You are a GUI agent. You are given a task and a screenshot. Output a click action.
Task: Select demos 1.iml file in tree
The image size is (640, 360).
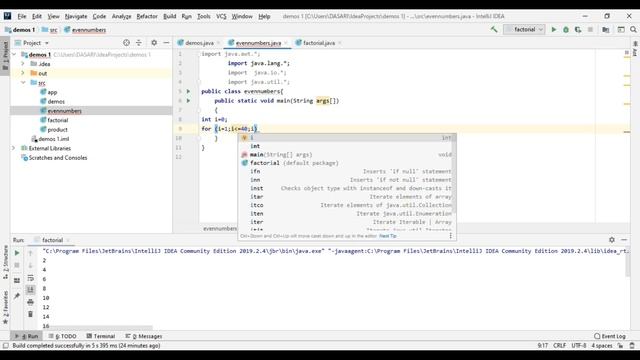pyautogui.click(x=53, y=139)
